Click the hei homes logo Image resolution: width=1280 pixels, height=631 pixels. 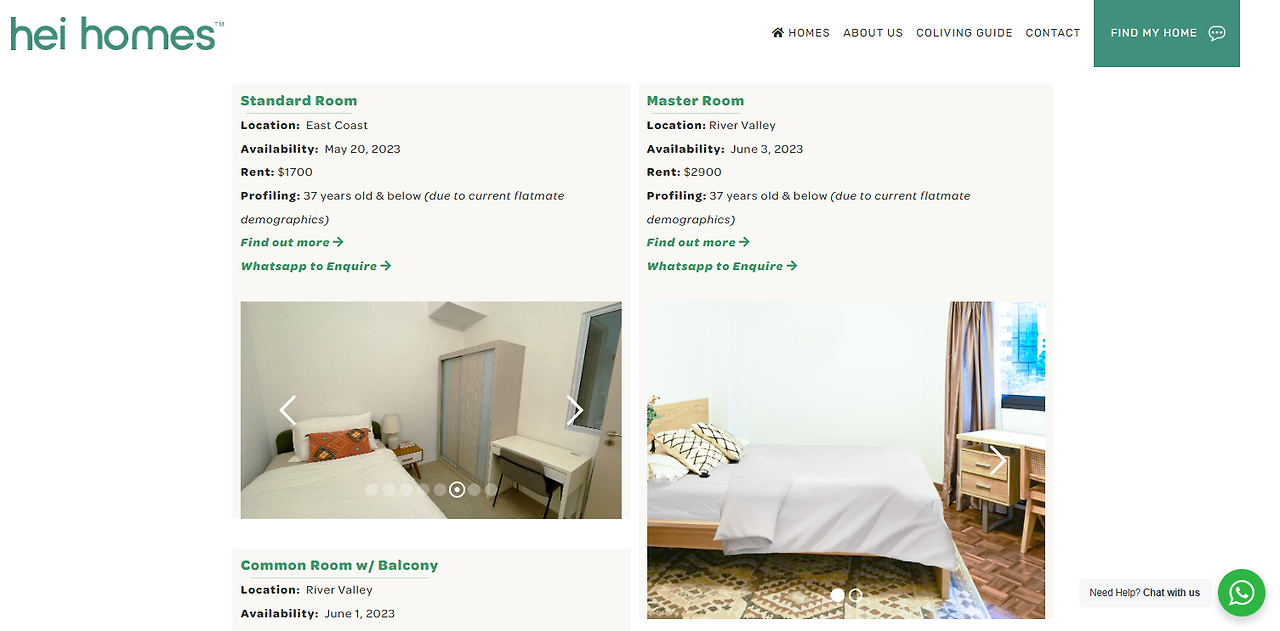coord(117,34)
